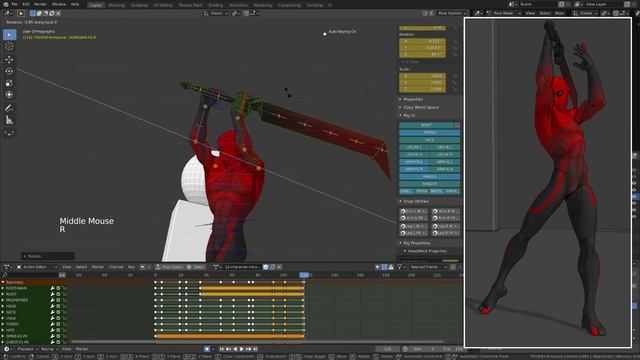Click the clock icon beside Start frame
The width and height of the screenshot is (640, 360).
[x=405, y=349]
